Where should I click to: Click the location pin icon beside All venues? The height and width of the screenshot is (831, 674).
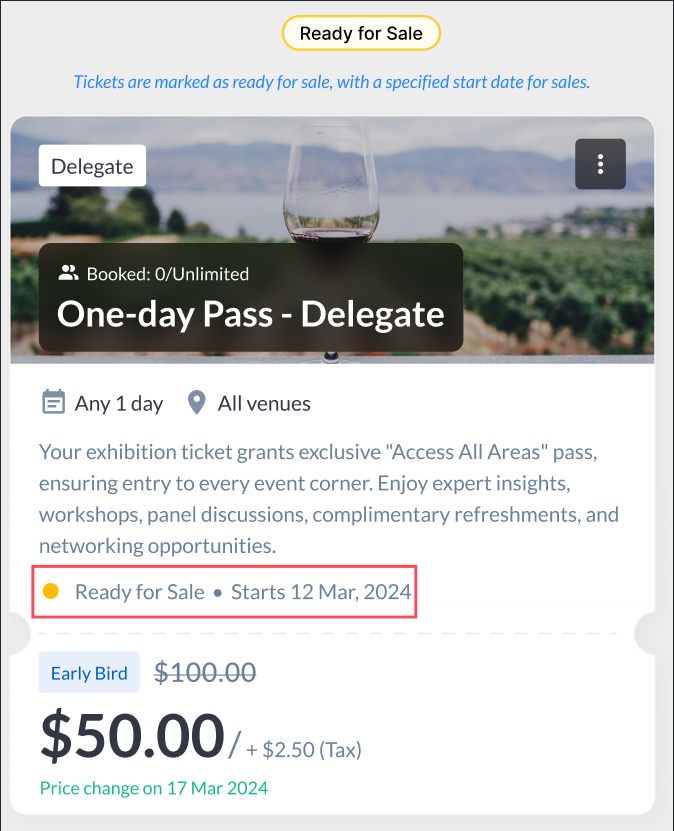tap(197, 403)
